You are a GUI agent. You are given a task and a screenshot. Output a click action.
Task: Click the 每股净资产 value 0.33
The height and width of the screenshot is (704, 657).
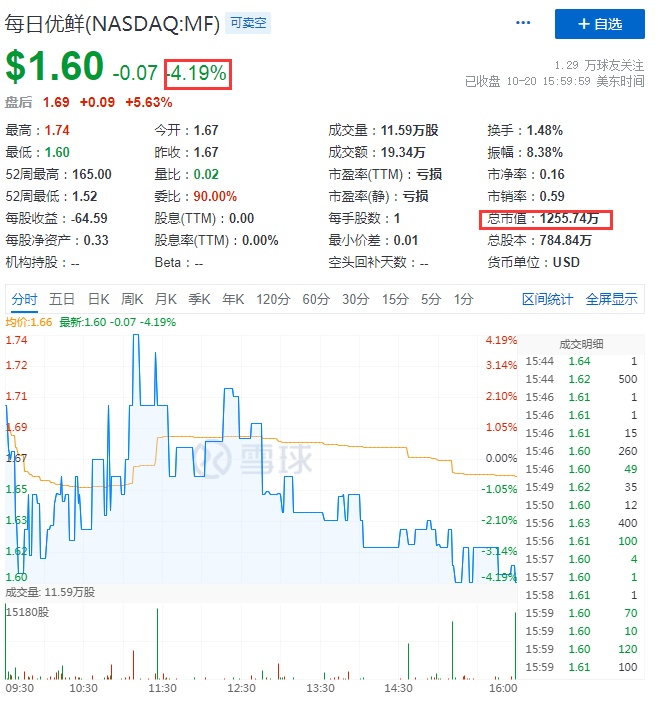pos(96,240)
